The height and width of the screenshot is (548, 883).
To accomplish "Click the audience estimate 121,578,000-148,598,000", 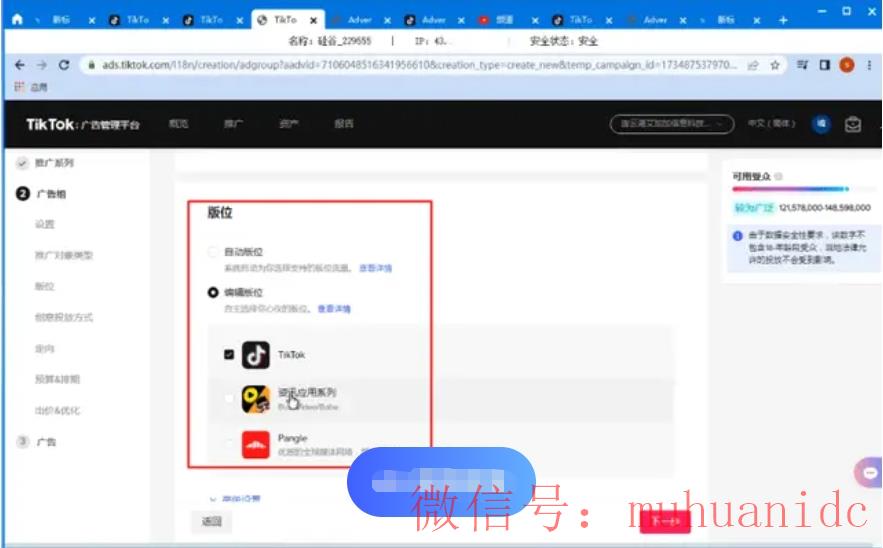I will (825, 208).
